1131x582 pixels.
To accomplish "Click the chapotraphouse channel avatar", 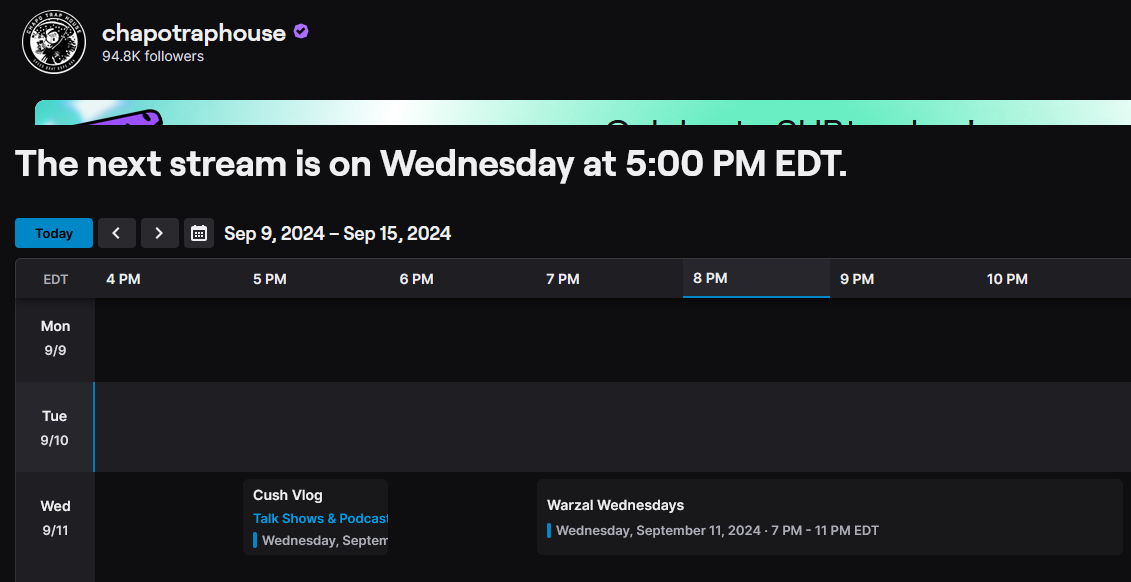I will click(x=54, y=42).
